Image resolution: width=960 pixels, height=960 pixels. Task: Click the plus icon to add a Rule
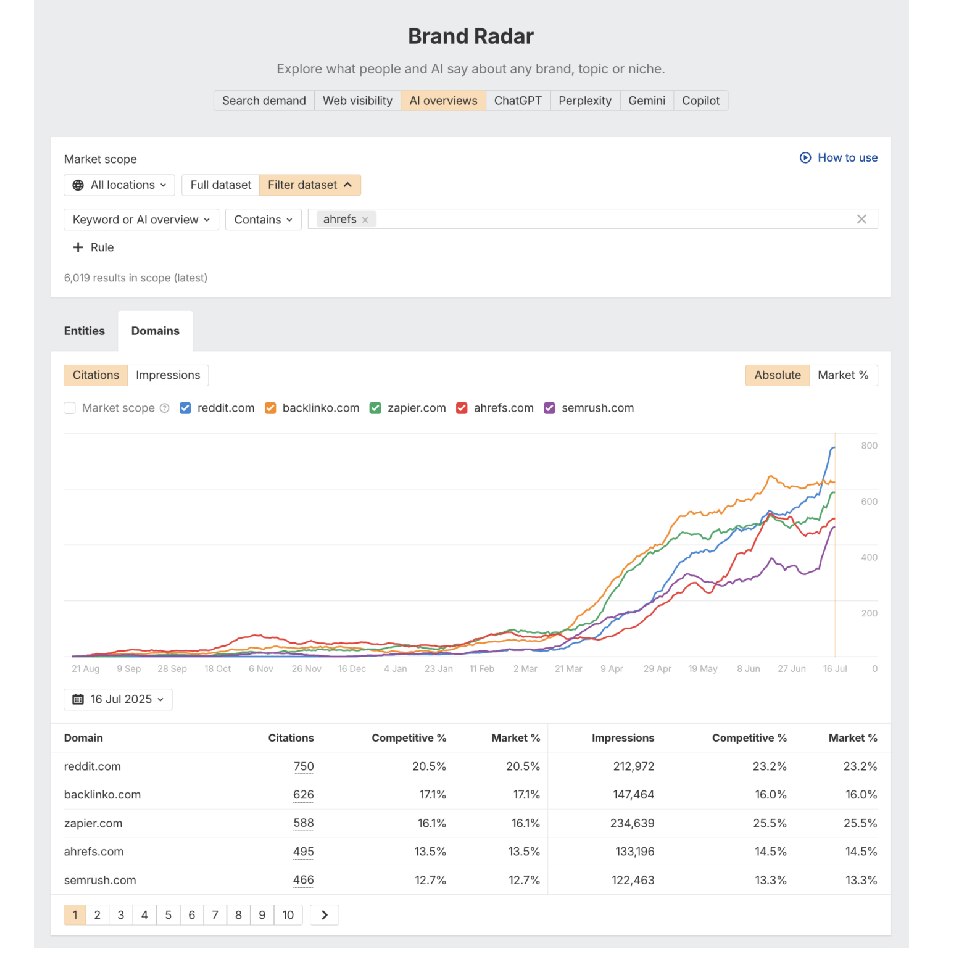click(x=78, y=247)
